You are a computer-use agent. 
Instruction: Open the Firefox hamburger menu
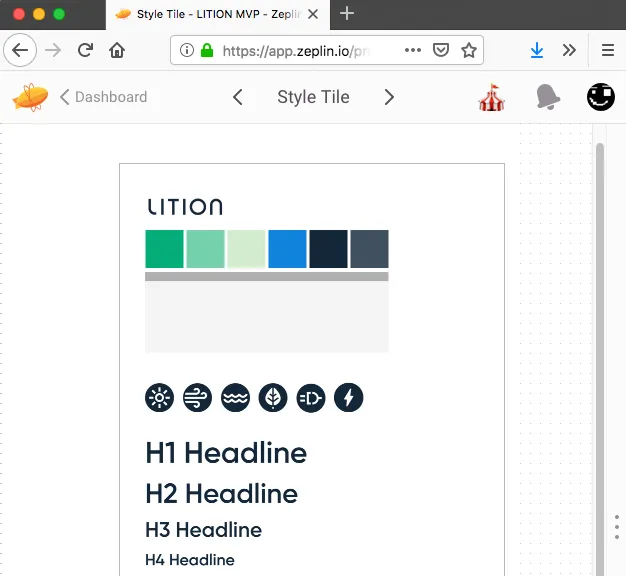click(x=608, y=50)
